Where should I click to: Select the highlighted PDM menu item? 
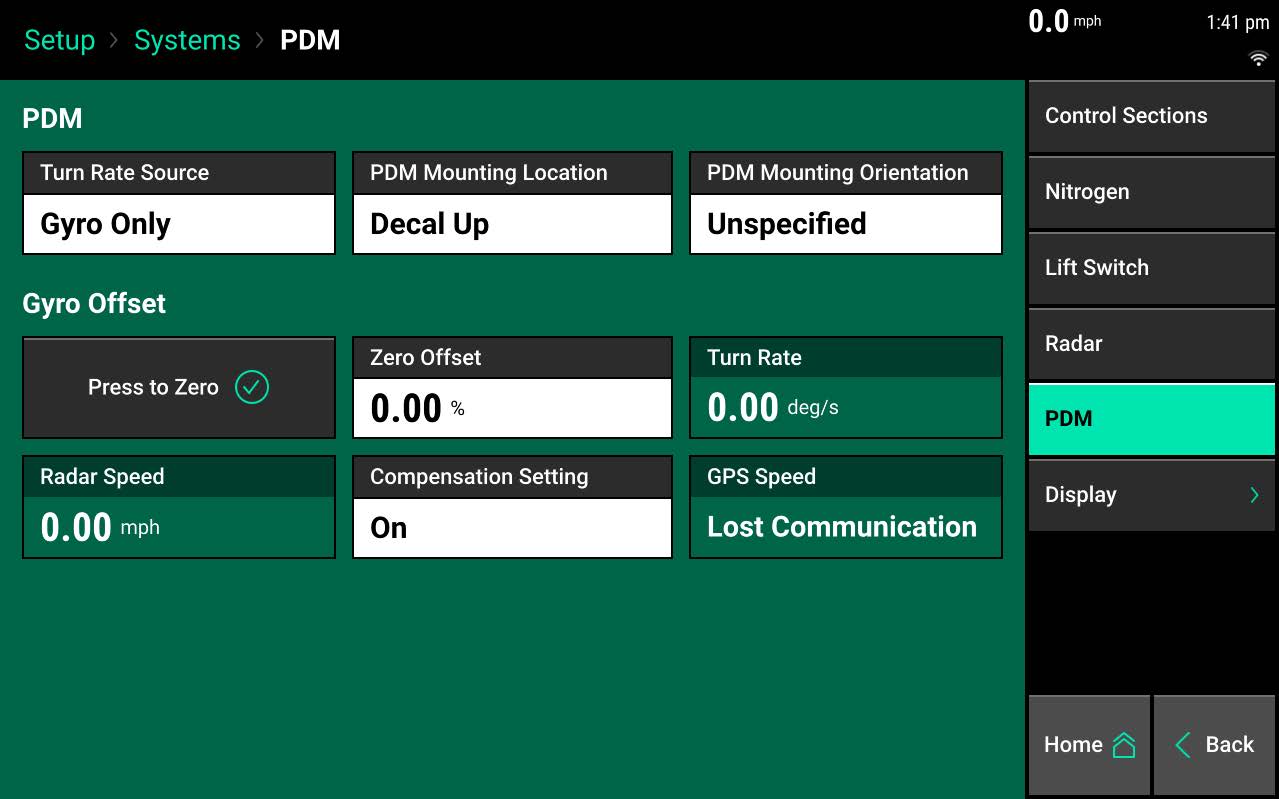(x=1151, y=419)
